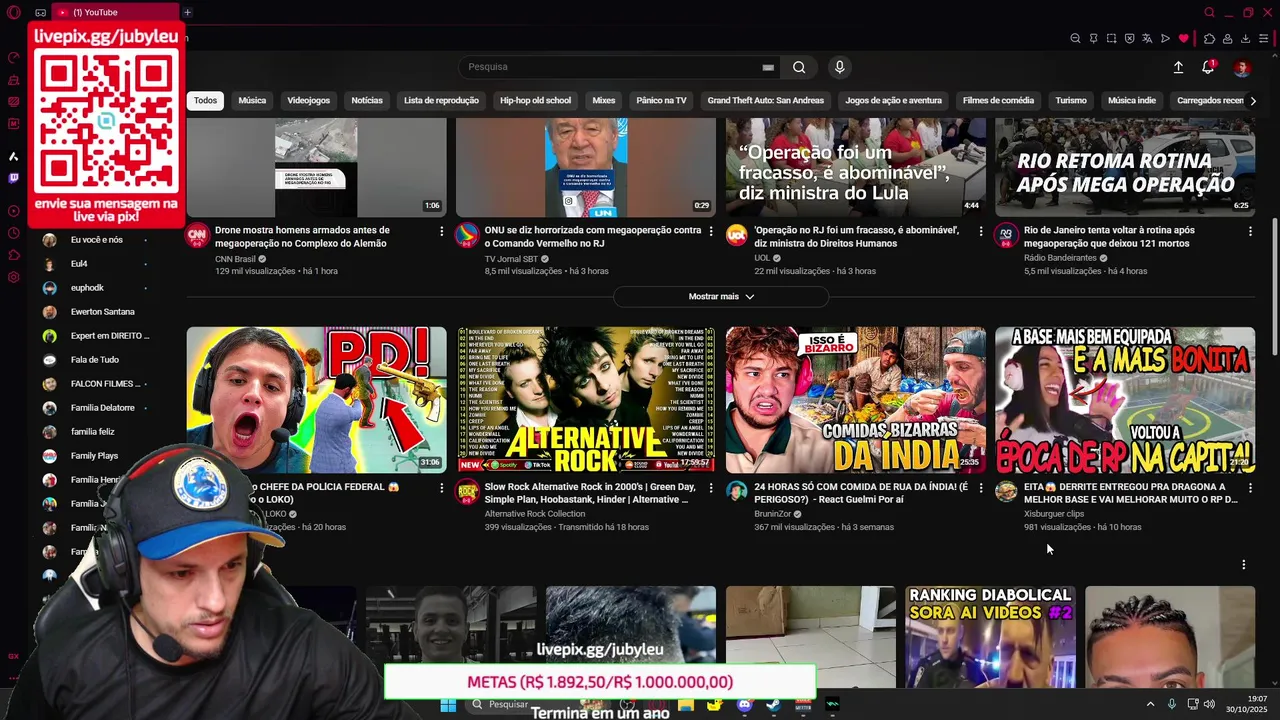Open options for Shorts shelf three dots
This screenshot has height=720, width=1280.
pyautogui.click(x=1243, y=565)
